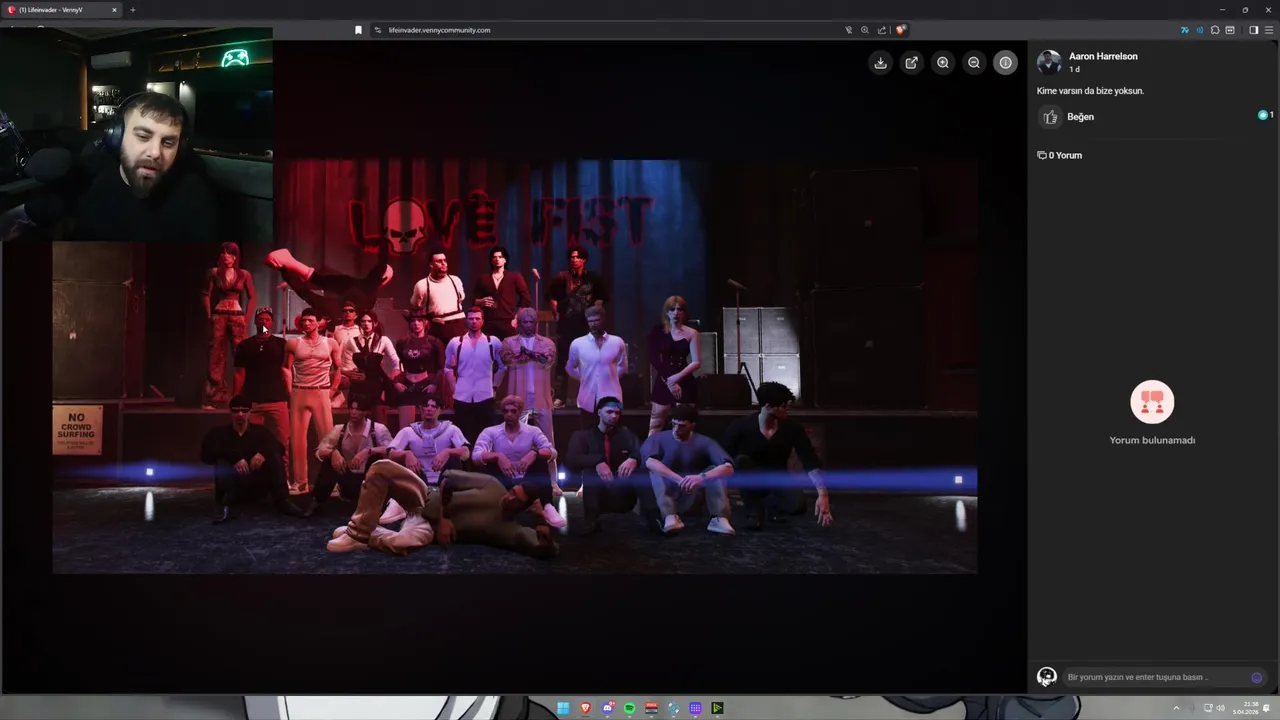Screen dimensions: 1280x720
Task: Expand the system tray hidden icons chevron
Action: tap(1176, 708)
